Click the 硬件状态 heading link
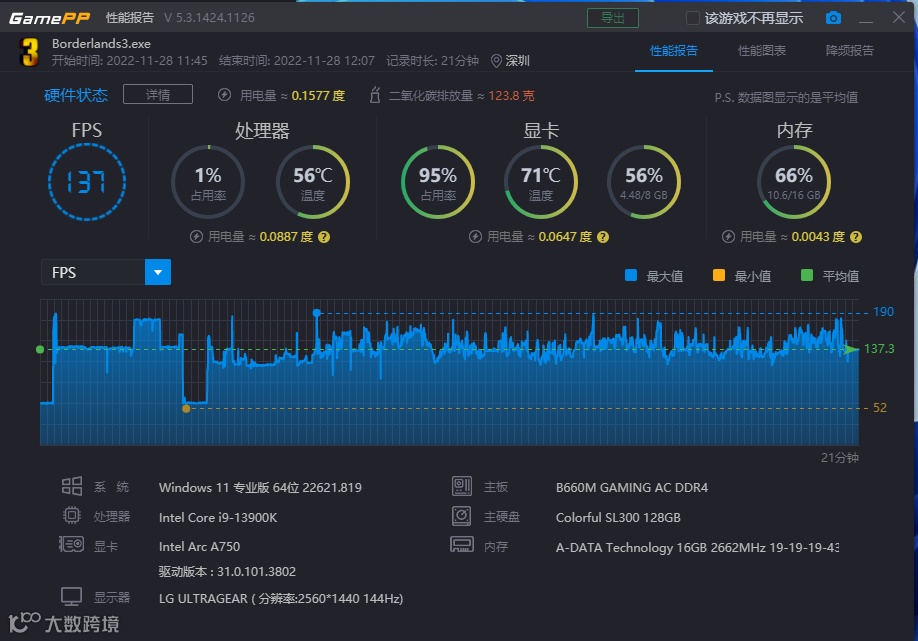The image size is (918, 641). (76, 95)
